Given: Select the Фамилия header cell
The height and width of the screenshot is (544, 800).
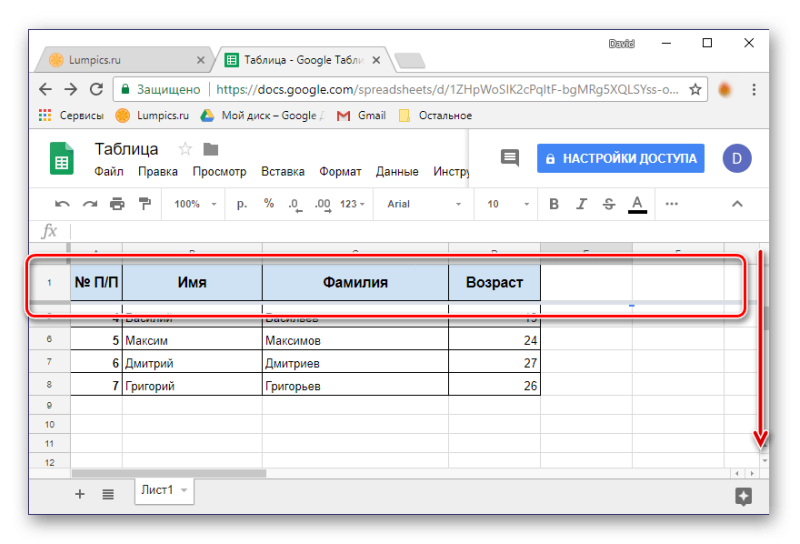Looking at the screenshot, I should pos(355,282).
